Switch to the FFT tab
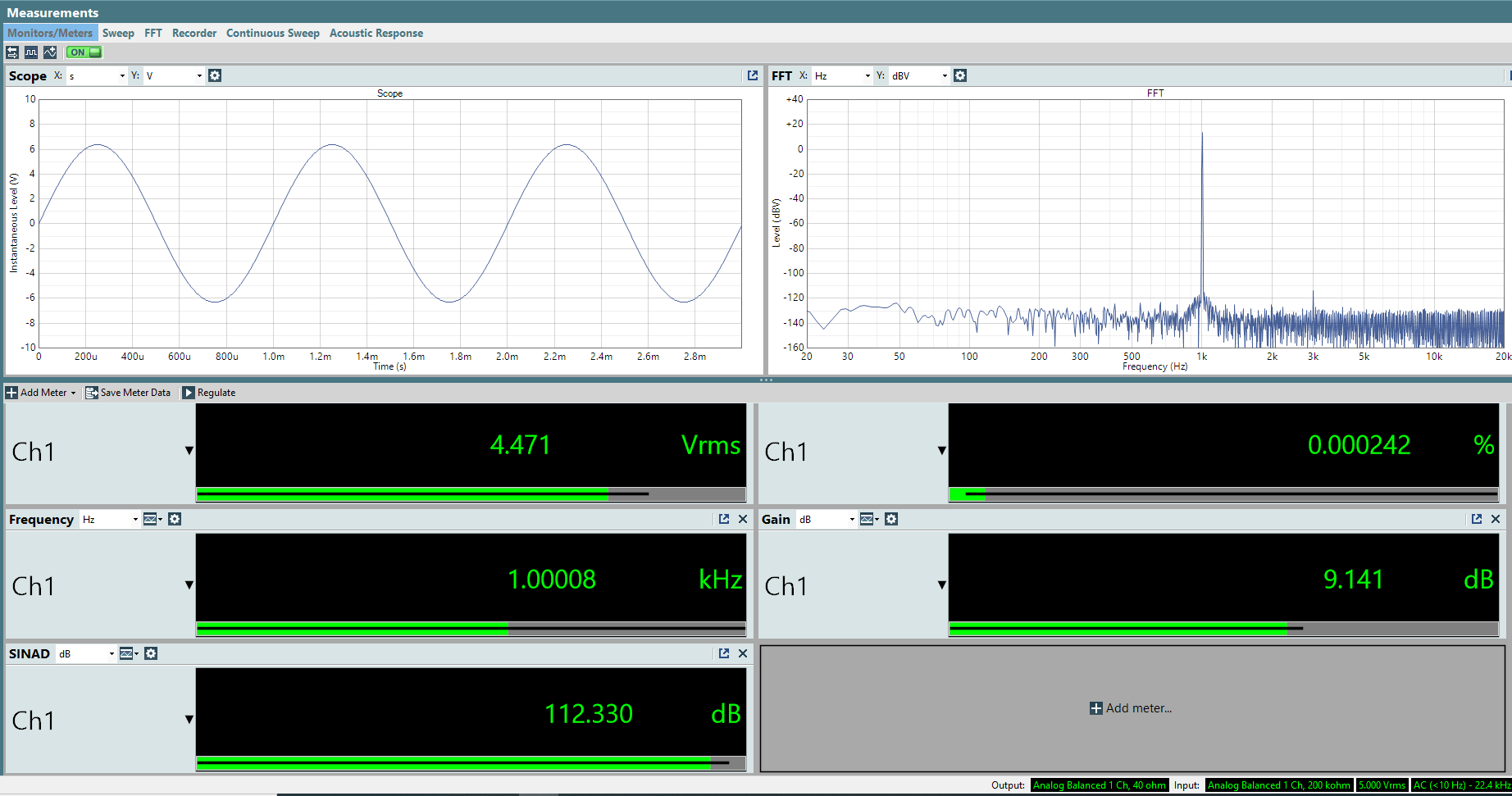 click(x=153, y=33)
